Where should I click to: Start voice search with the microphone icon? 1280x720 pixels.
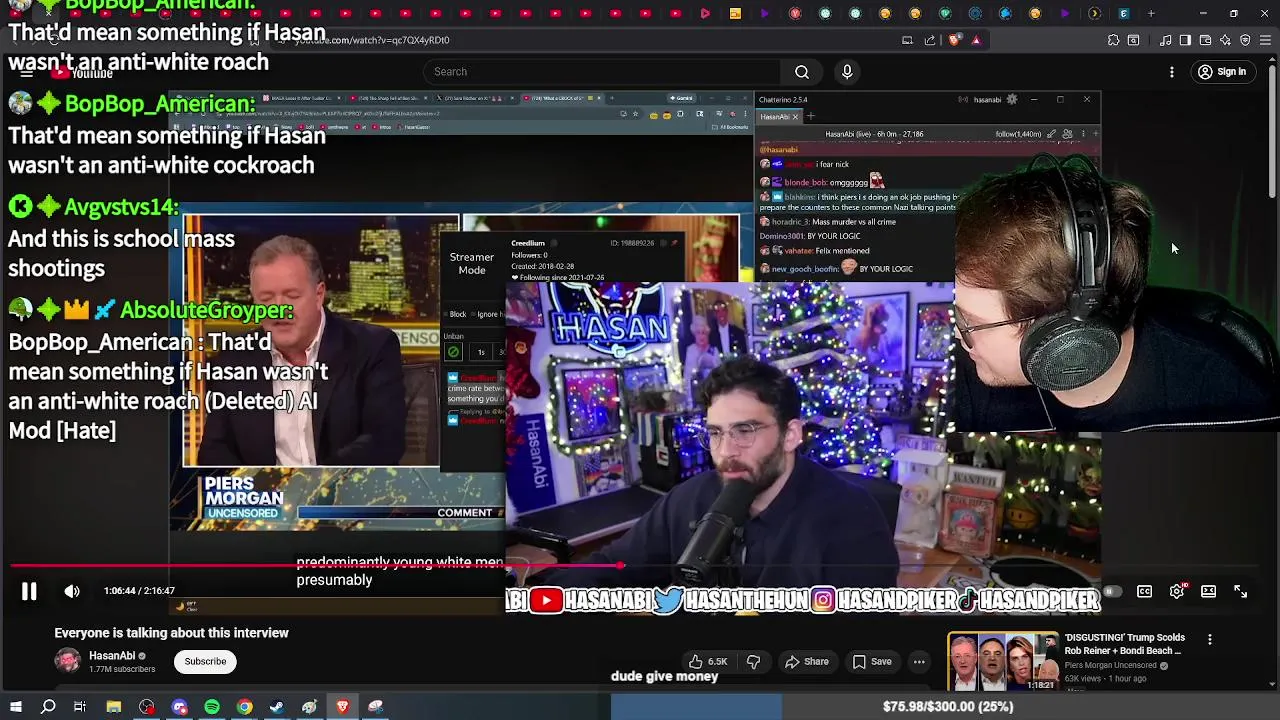847,72
